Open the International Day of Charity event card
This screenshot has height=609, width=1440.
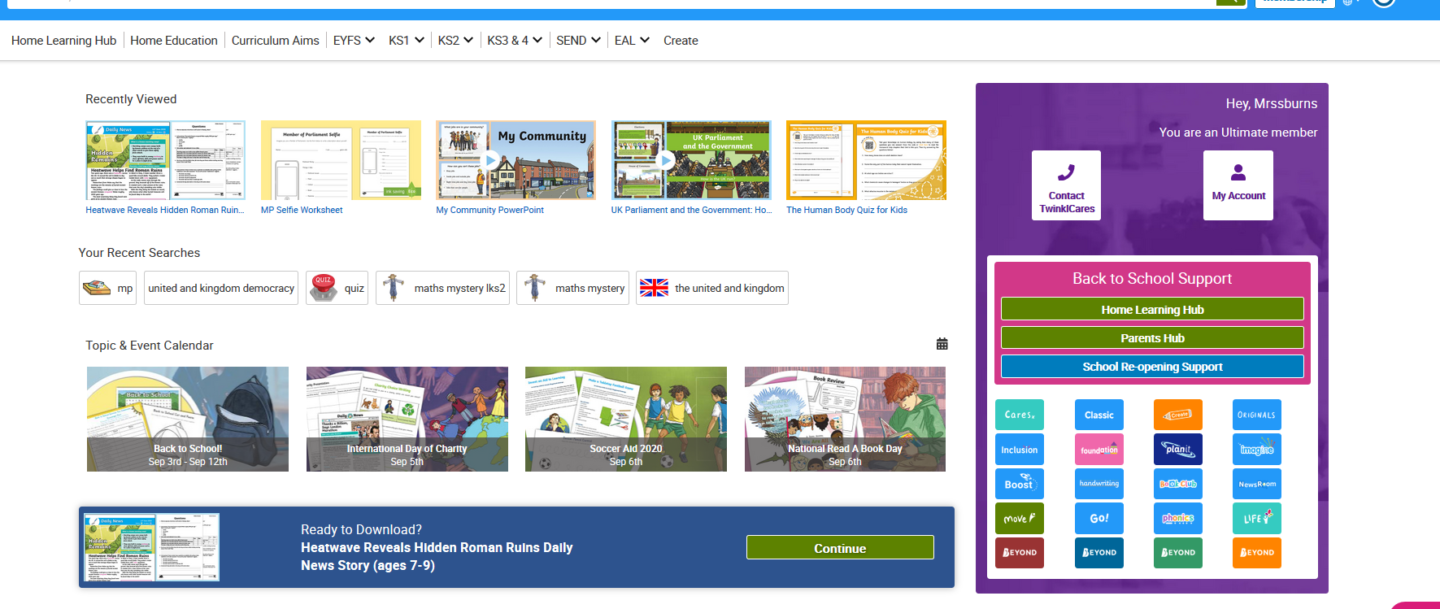click(407, 419)
